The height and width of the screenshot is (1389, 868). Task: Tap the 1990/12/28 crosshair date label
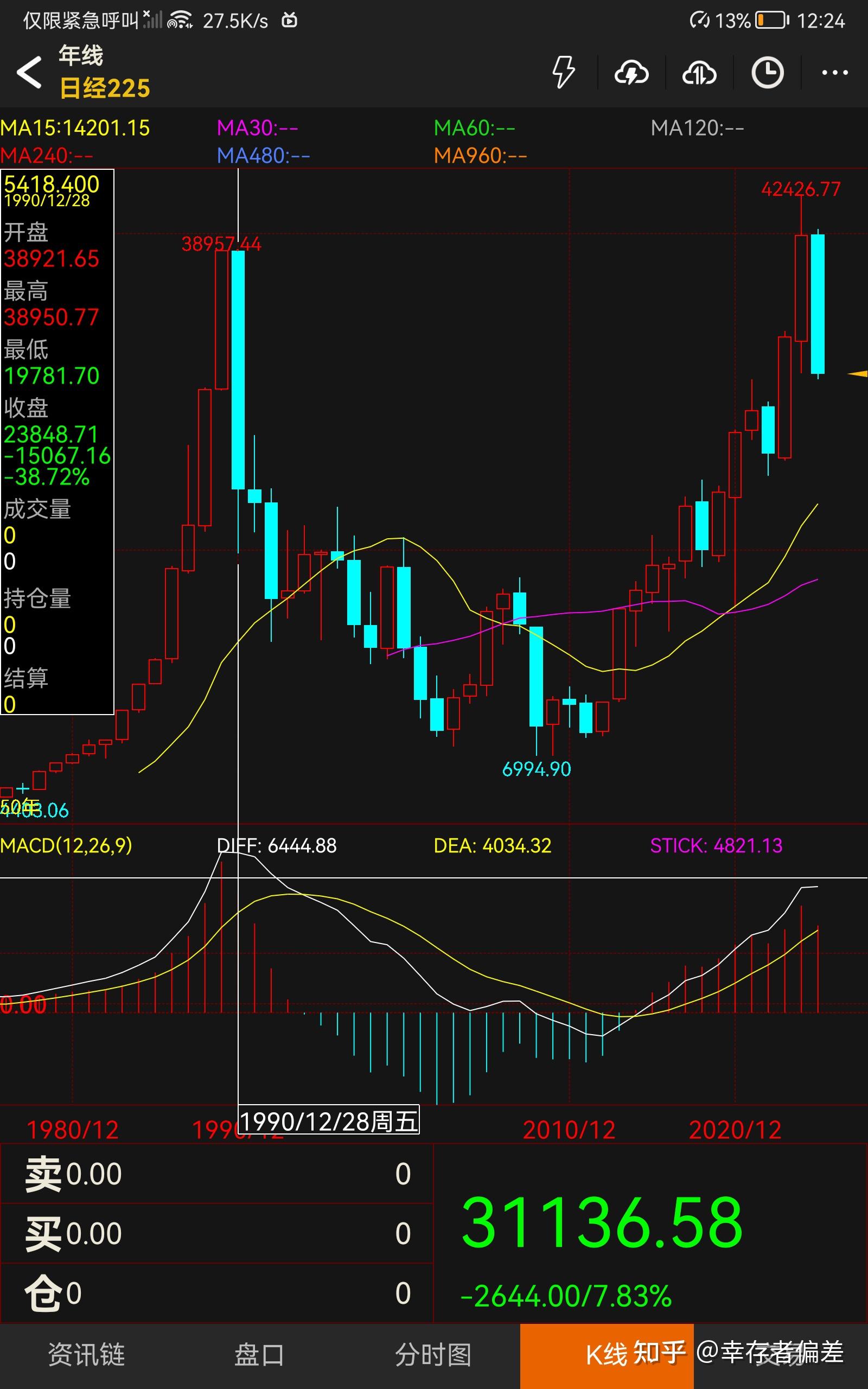click(x=328, y=1120)
